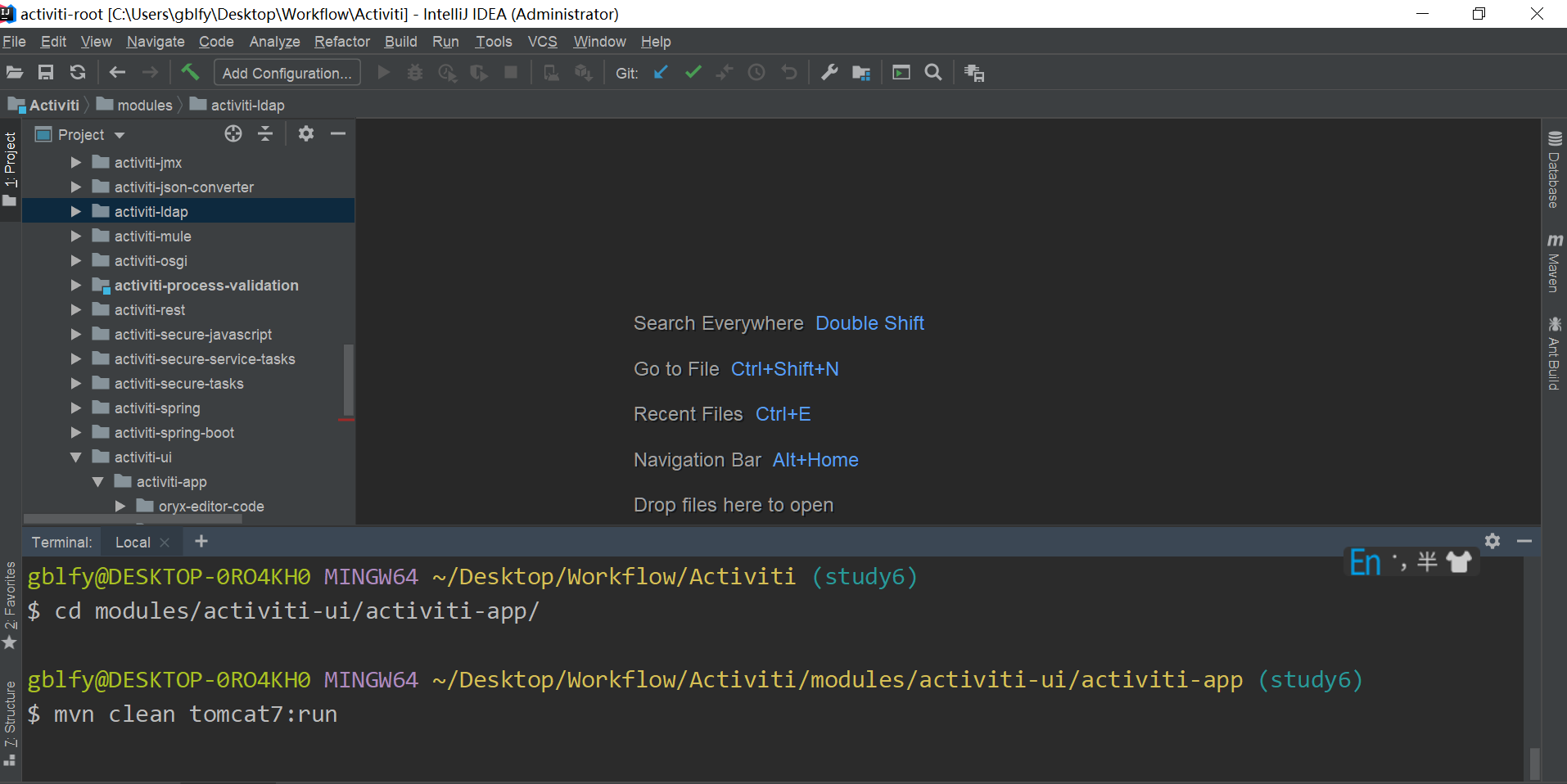
Task: Open the File menu
Action: click(14, 42)
